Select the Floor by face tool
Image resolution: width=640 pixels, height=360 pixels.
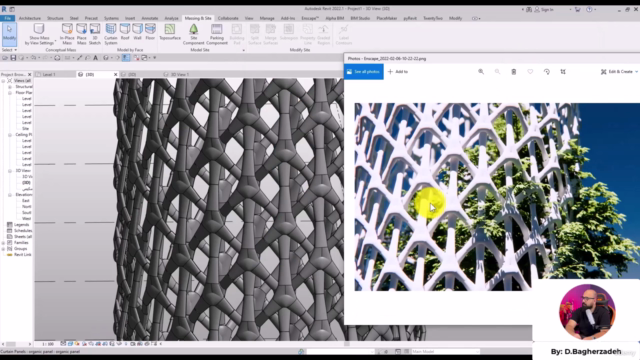[x=150, y=32]
